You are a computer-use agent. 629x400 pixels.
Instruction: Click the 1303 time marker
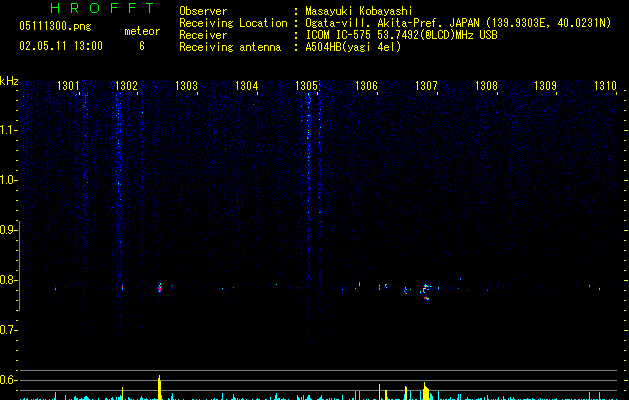tap(186, 86)
